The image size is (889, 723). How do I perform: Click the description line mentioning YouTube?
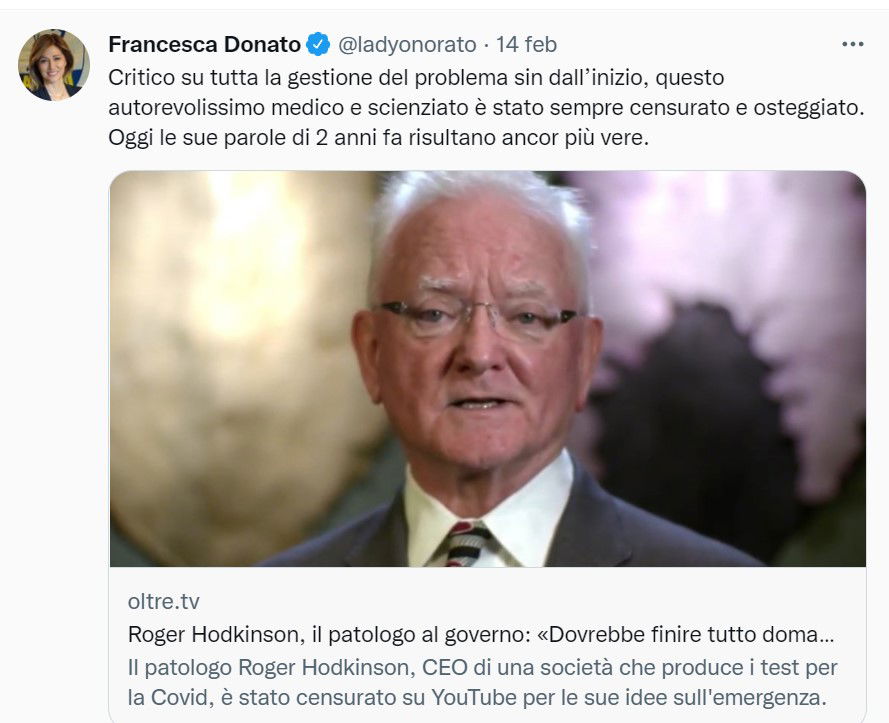[x=482, y=695]
